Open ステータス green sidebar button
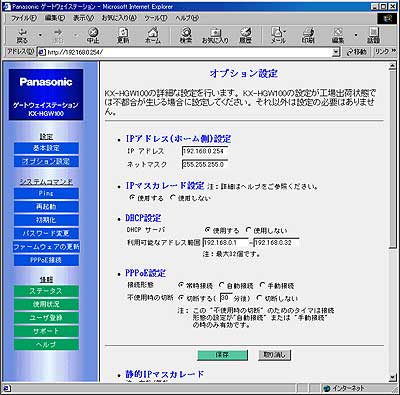Viewport: 400px width, 395px height. click(46, 291)
